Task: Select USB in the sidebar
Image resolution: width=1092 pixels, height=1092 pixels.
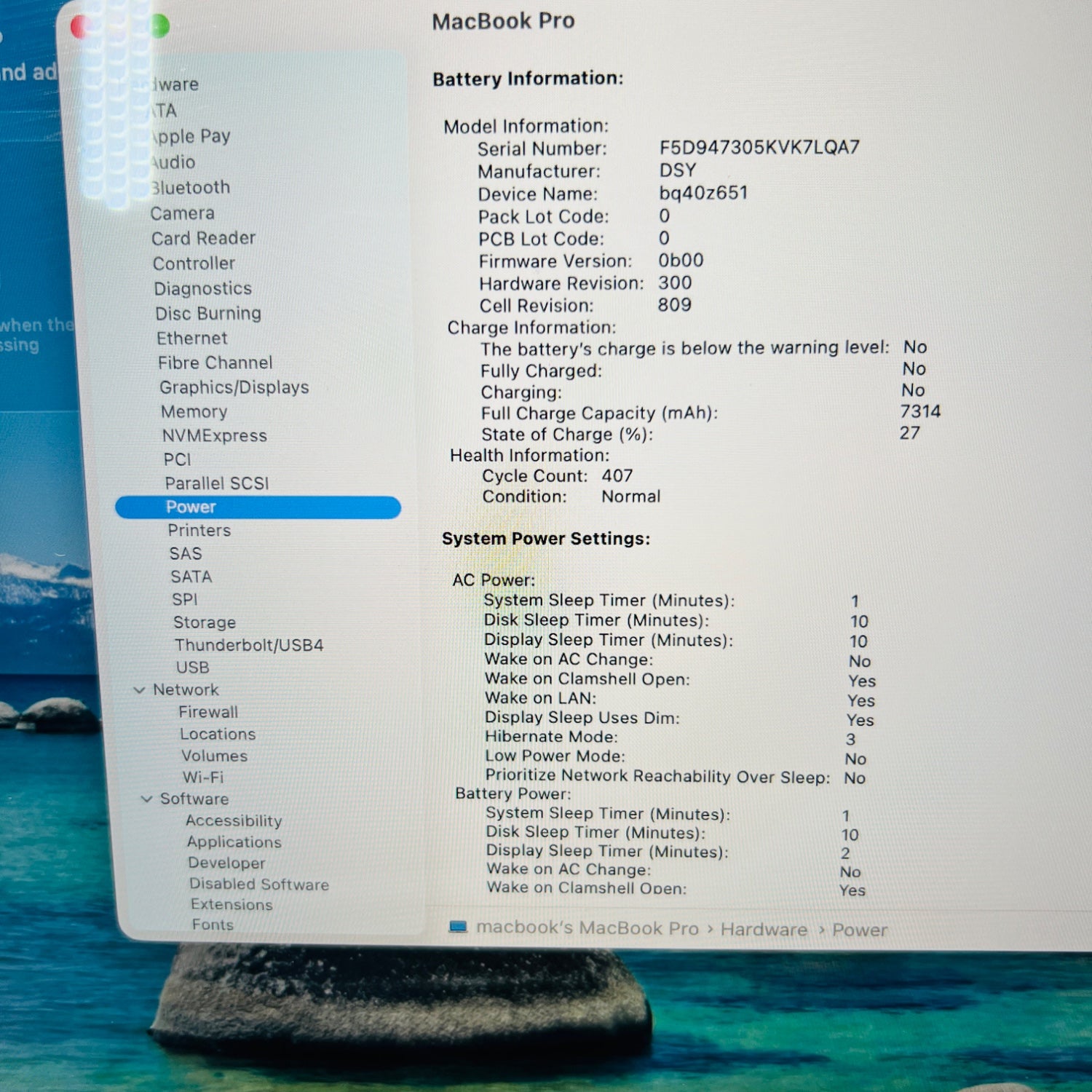Action: pyautogui.click(x=192, y=668)
